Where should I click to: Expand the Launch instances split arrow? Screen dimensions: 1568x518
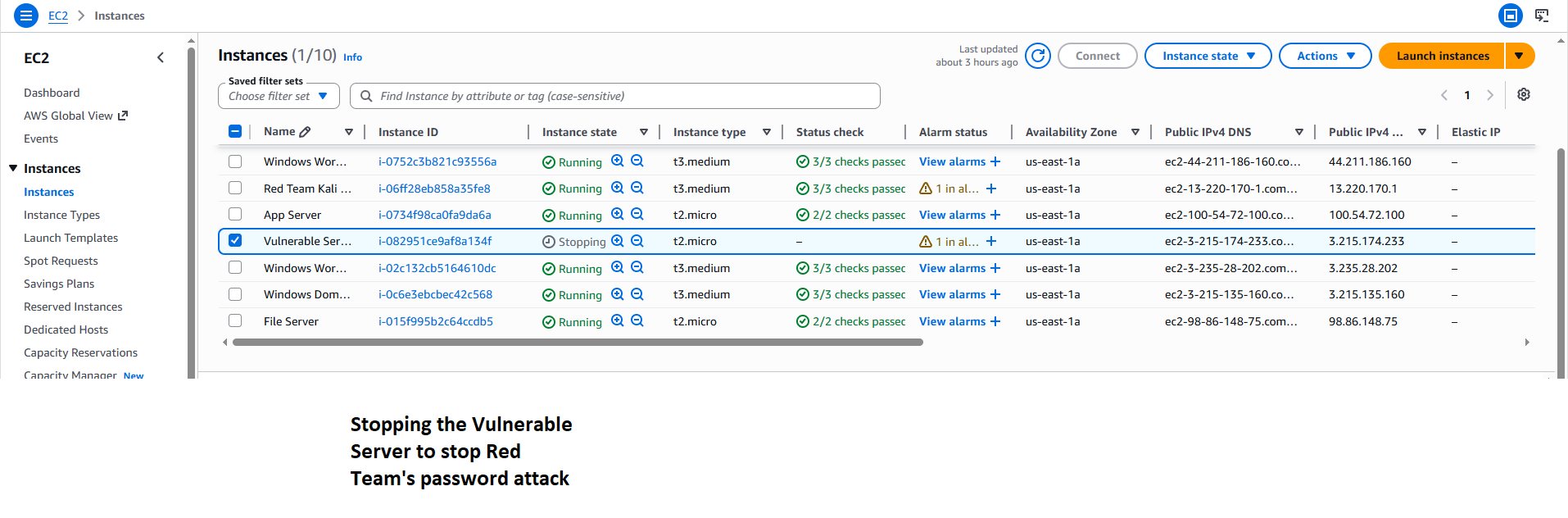[x=1520, y=56]
